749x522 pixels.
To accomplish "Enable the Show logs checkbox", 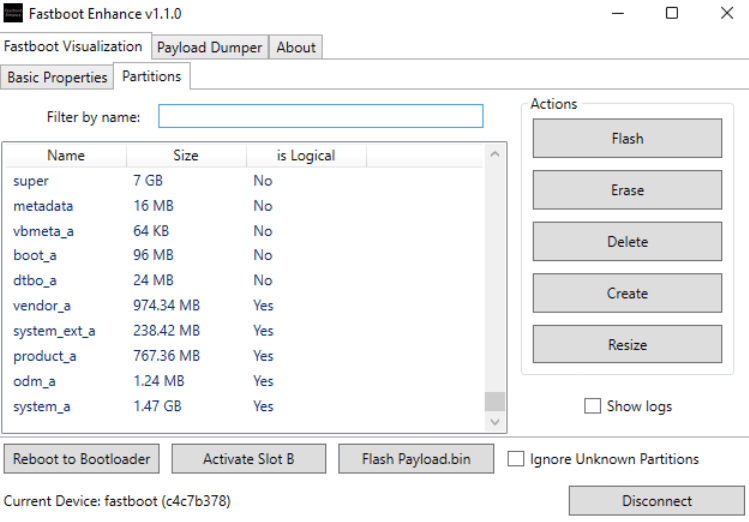I will pyautogui.click(x=592, y=406).
